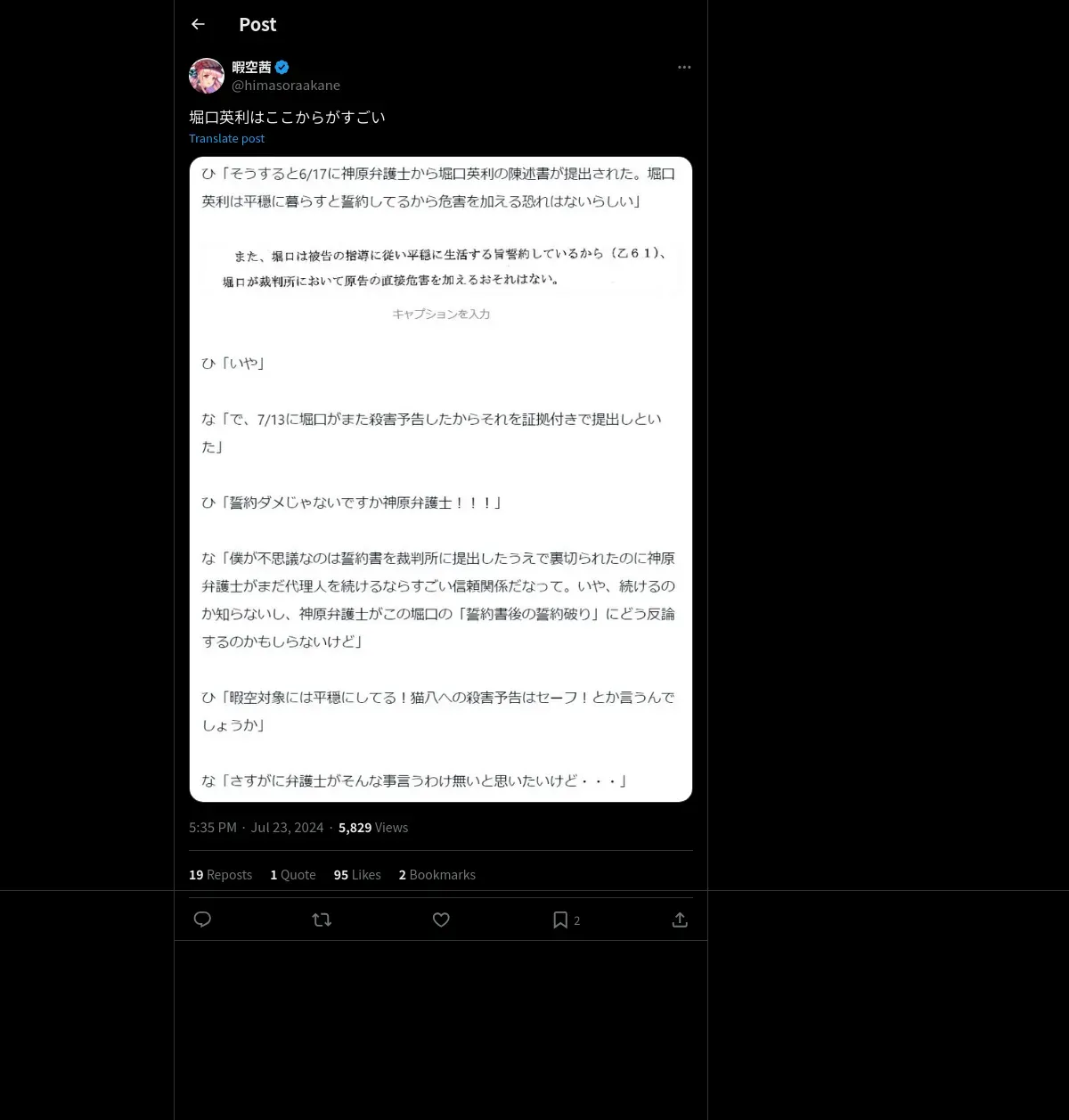The image size is (1069, 1120).
Task: Go back using the arrow icon
Action: click(x=198, y=24)
